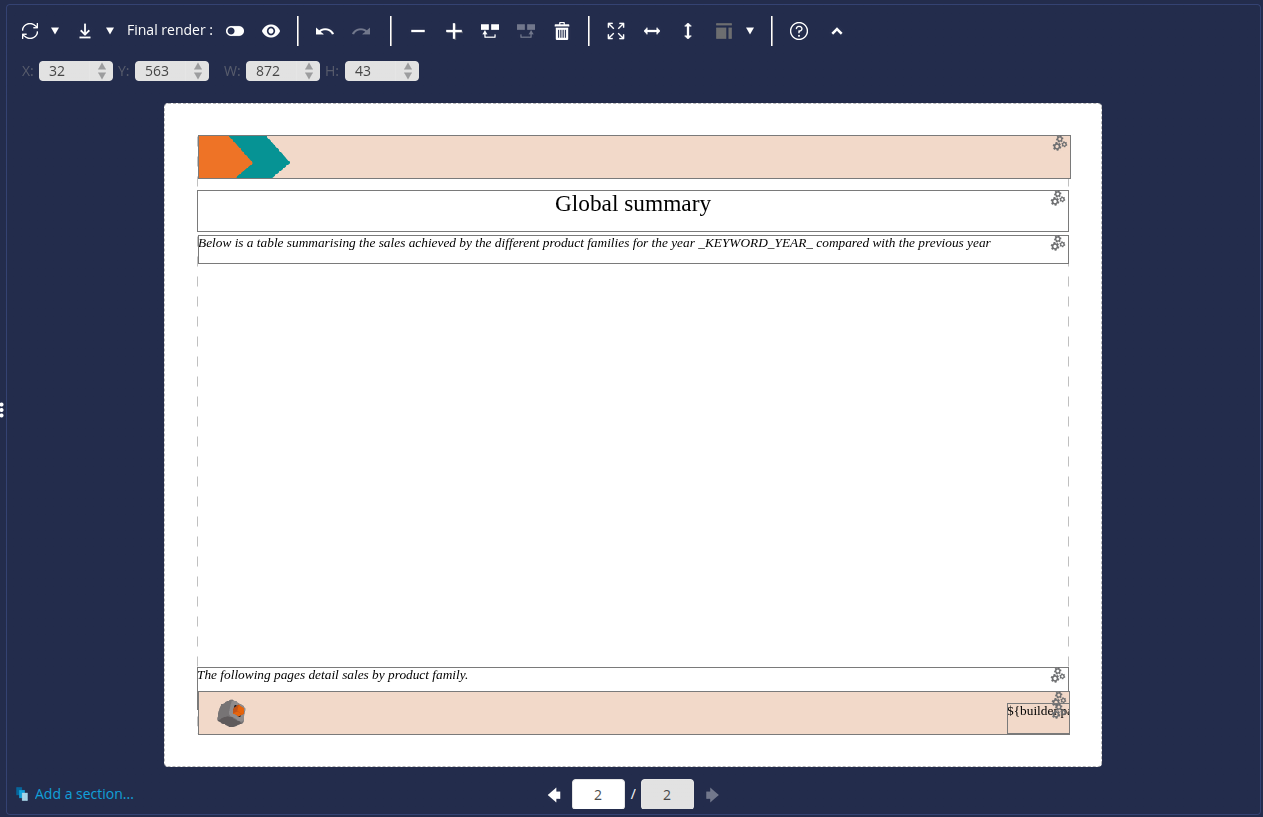1263x817 pixels.
Task: Zoom in with the plus icon
Action: pyautogui.click(x=454, y=31)
